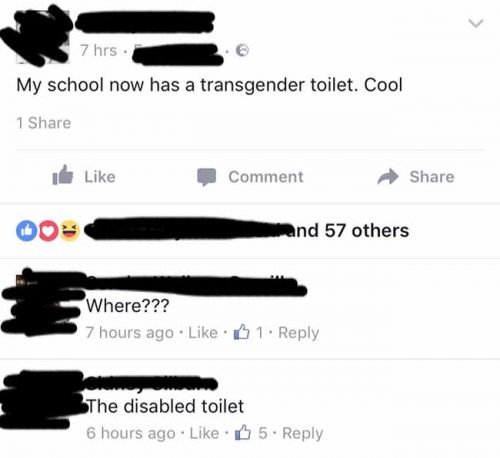This screenshot has height=458, width=500.
Task: Like the "Where???" comment
Action: tap(203, 333)
